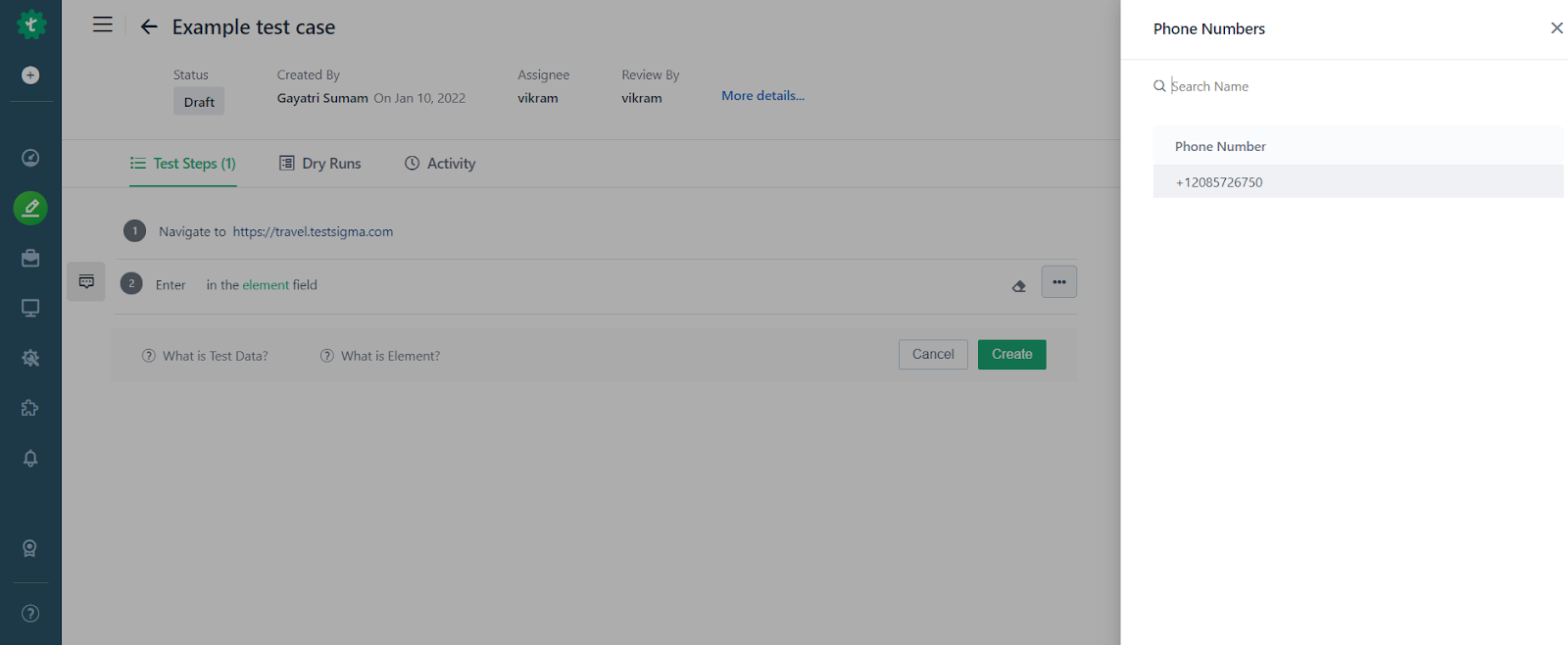
Task: Open the three-dots more options button
Action: coord(1059,281)
